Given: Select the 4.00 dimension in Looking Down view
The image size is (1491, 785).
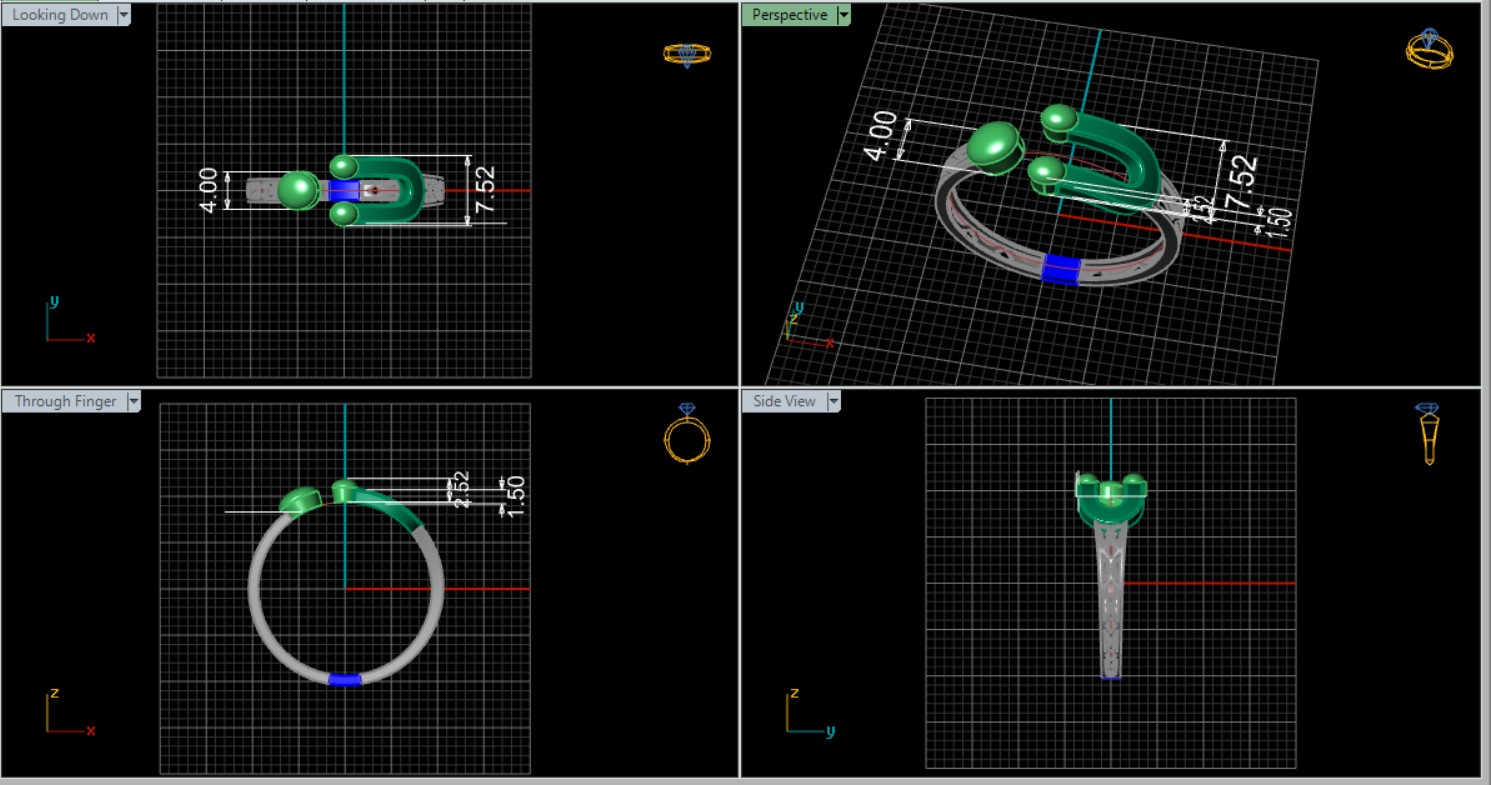Looking at the screenshot, I should [209, 189].
